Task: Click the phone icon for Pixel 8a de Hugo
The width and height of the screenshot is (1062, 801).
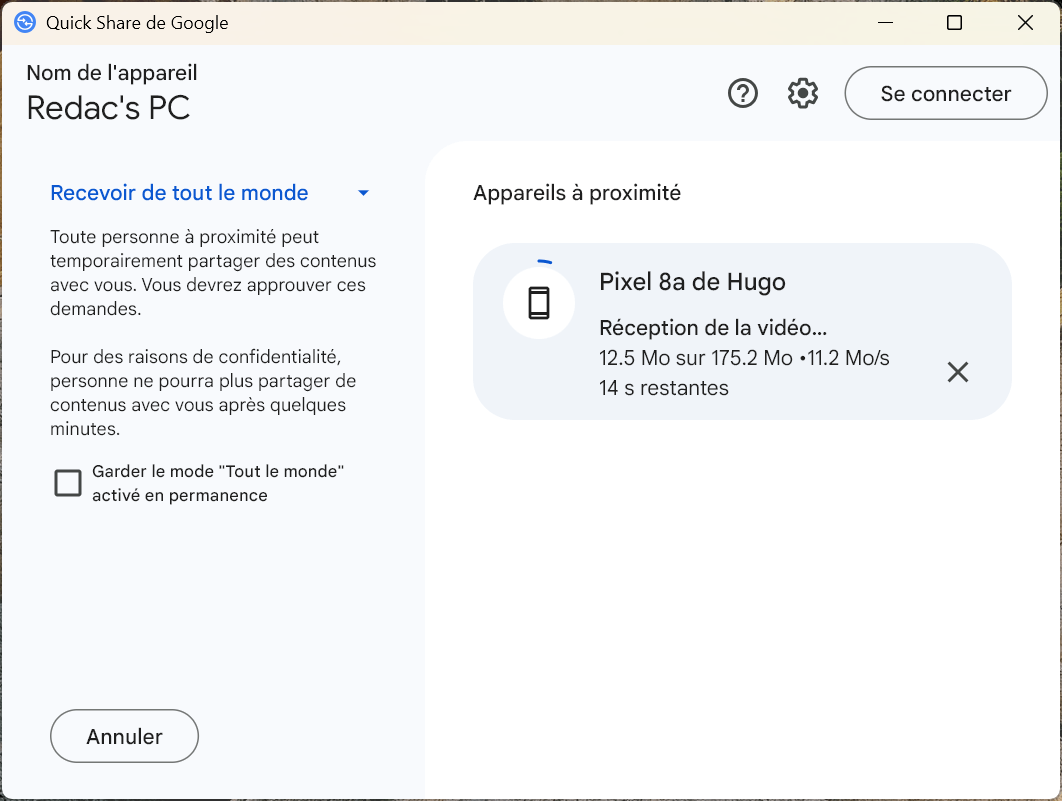Action: pos(539,303)
